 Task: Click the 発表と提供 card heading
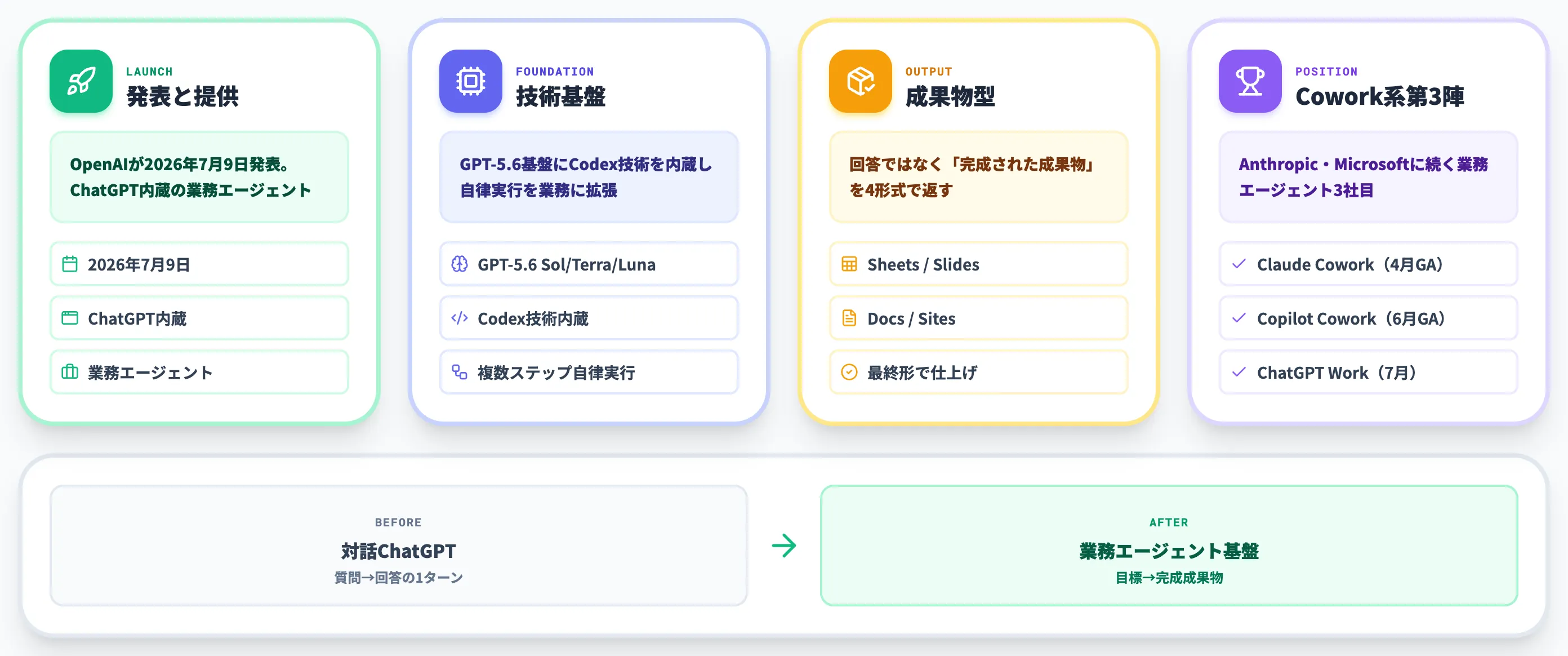pos(182,96)
